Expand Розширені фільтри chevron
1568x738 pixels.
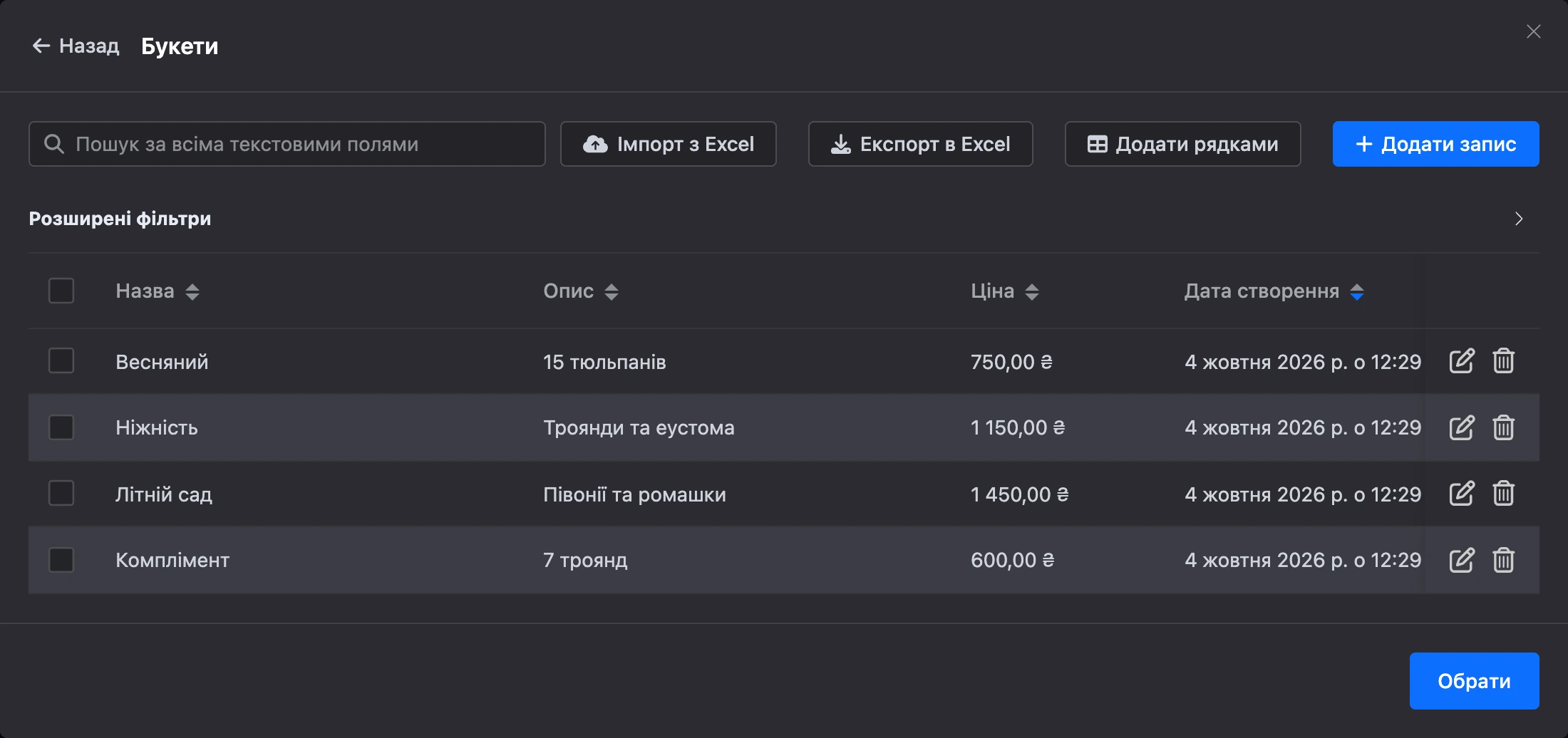1519,219
